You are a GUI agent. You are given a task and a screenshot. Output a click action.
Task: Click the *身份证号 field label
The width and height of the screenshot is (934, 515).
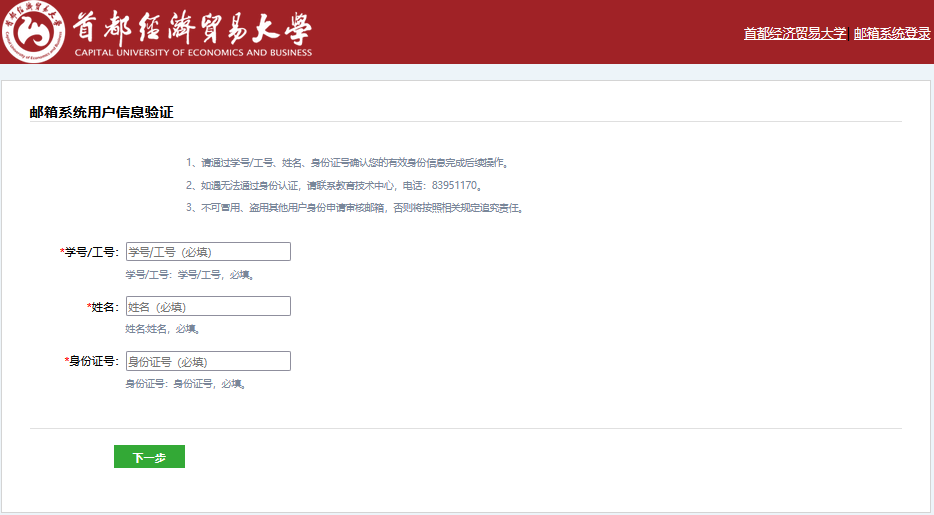92,361
